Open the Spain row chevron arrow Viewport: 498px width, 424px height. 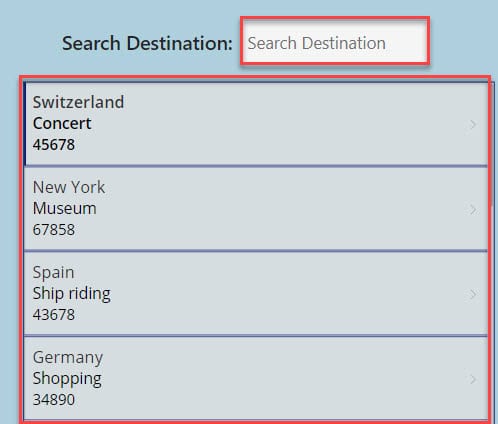(x=473, y=294)
